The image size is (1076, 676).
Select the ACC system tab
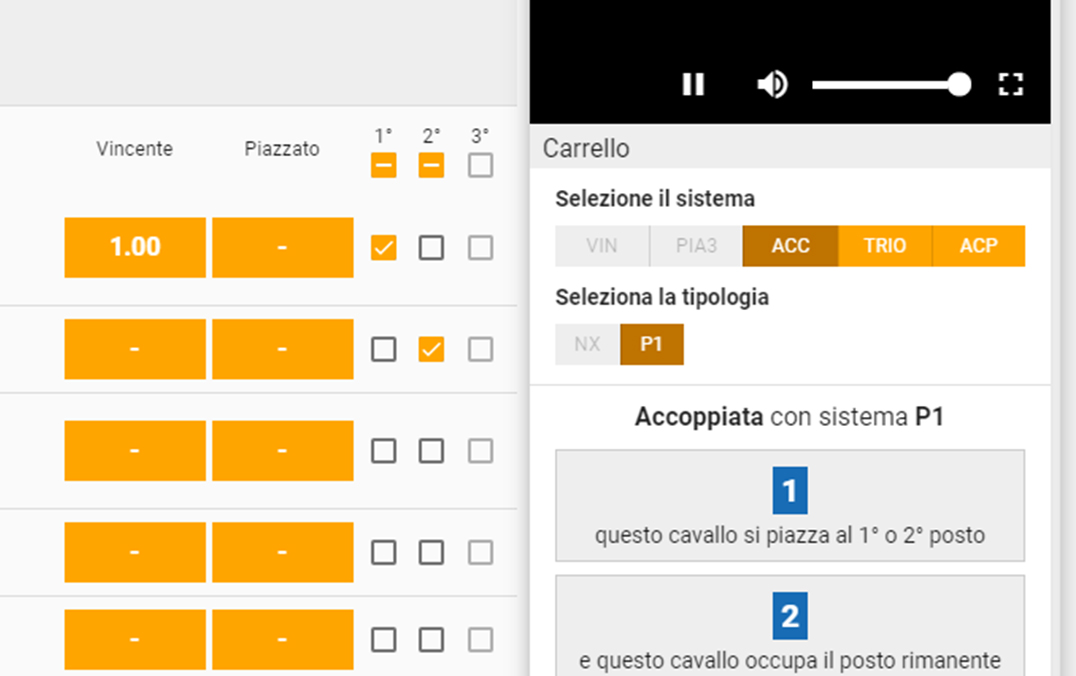pyautogui.click(x=790, y=246)
